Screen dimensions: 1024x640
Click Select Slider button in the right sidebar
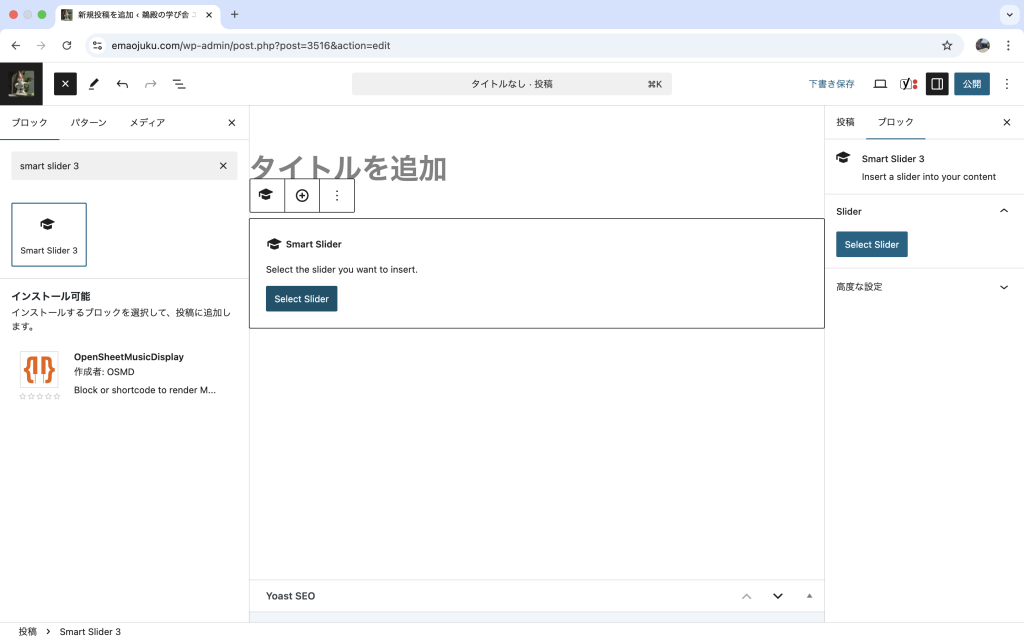point(872,244)
